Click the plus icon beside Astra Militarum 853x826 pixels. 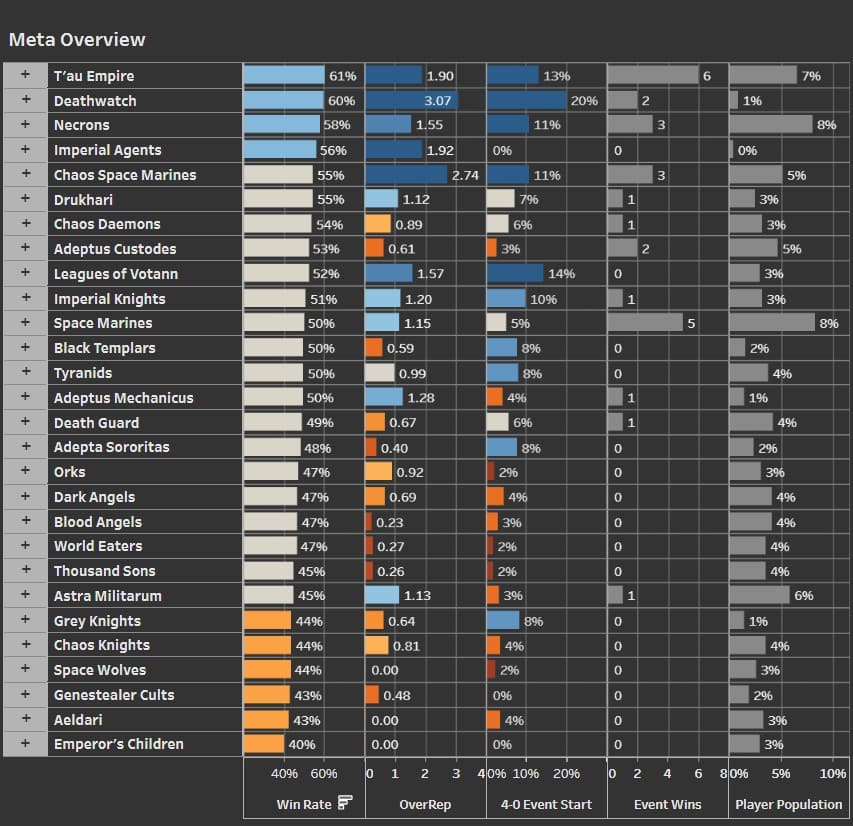(25, 596)
